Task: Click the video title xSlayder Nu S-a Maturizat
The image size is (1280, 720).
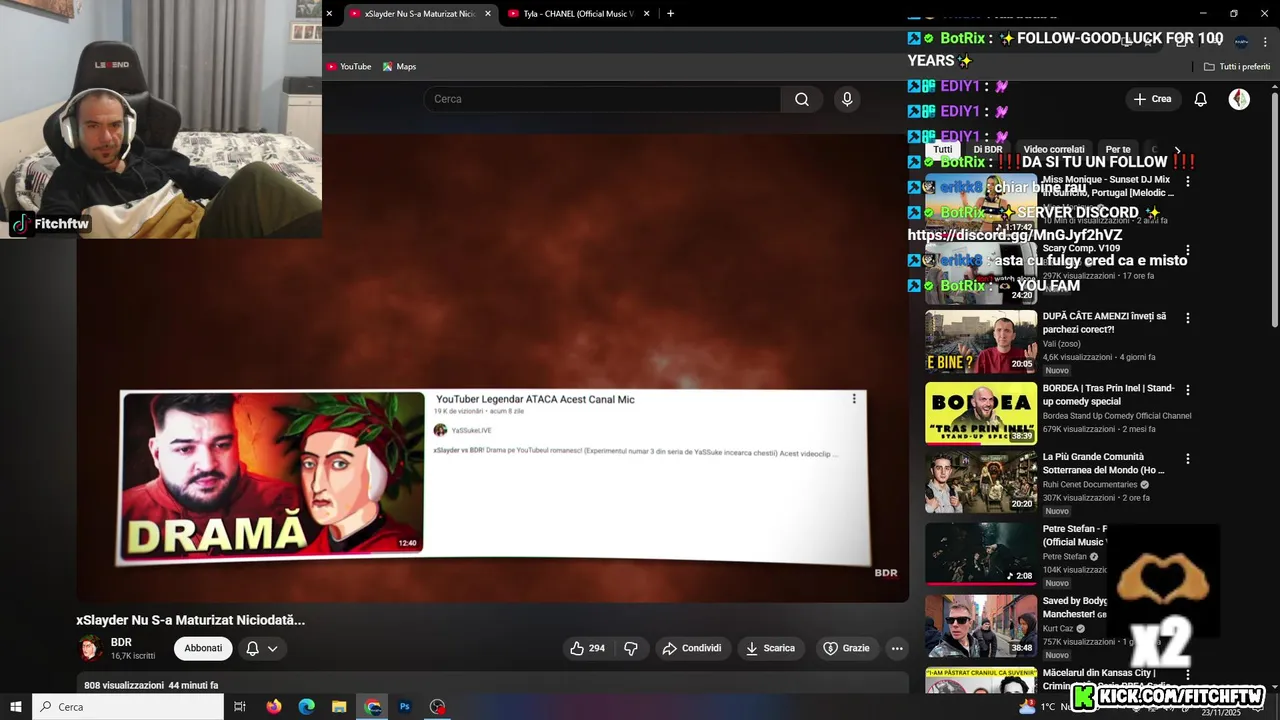Action: (191, 620)
